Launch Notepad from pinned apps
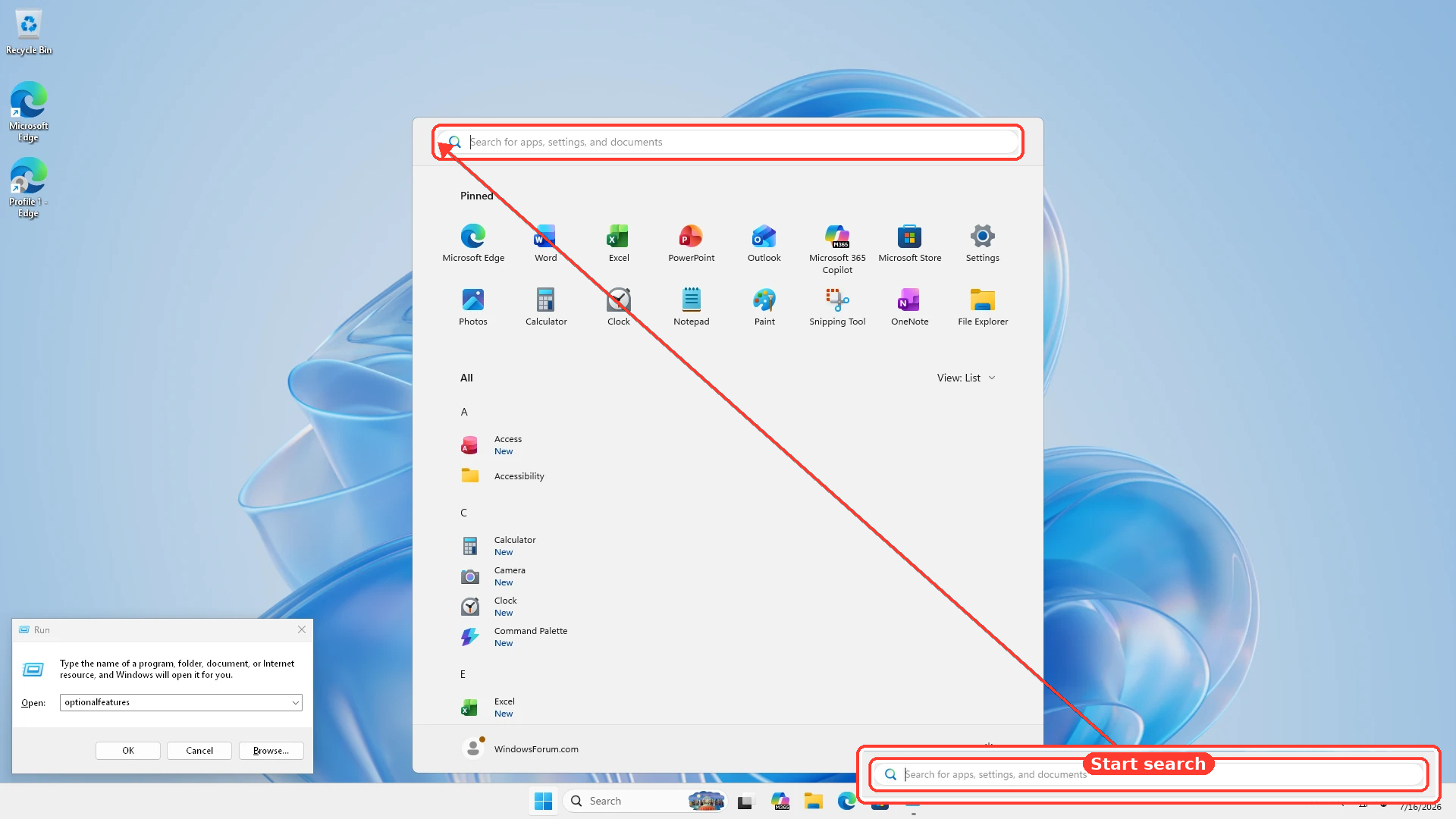Image resolution: width=1456 pixels, height=819 pixels. 691,307
